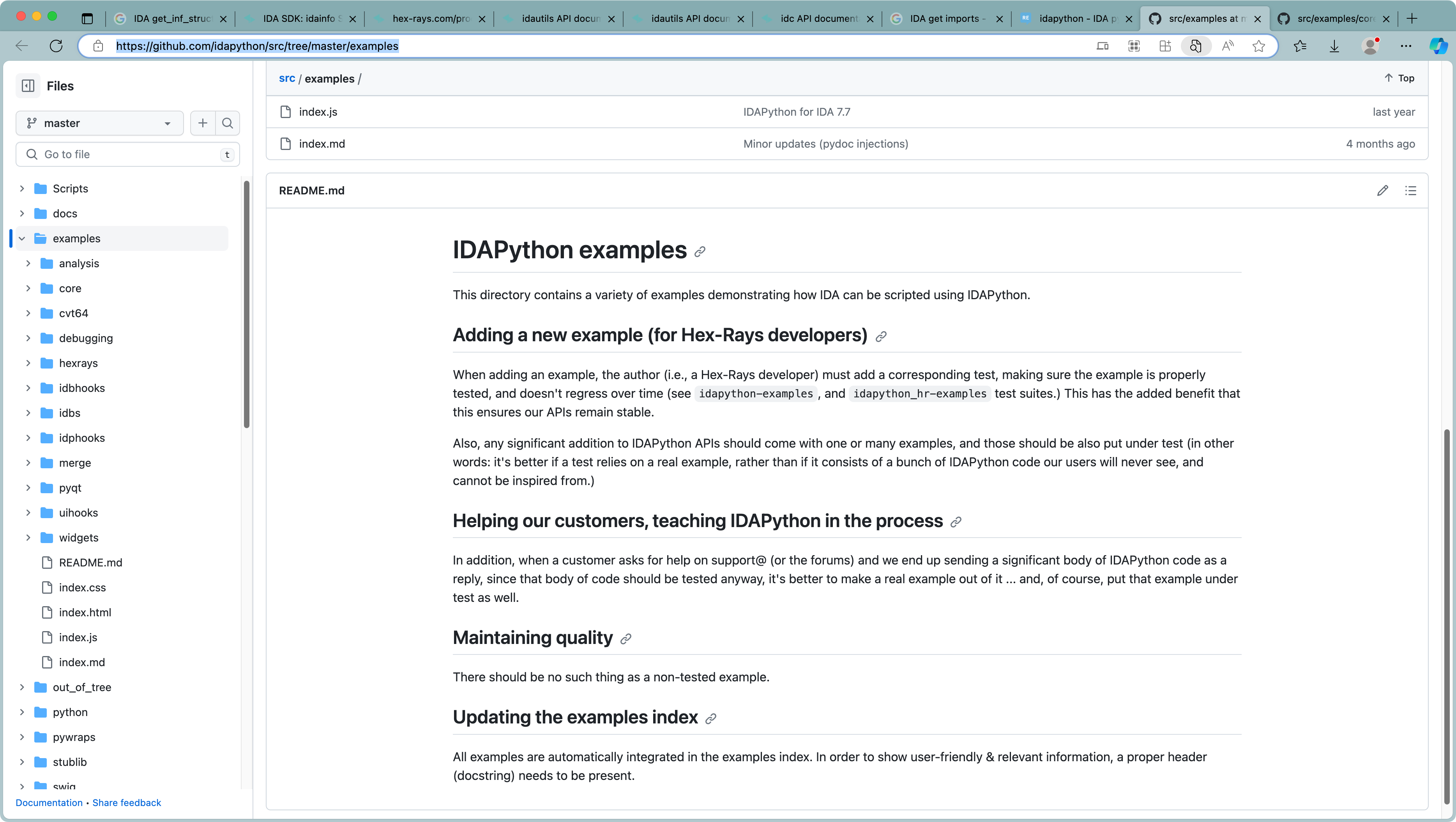The image size is (1456, 822).
Task: Copy anchor link for Maintaining quality heading
Action: pyautogui.click(x=626, y=639)
